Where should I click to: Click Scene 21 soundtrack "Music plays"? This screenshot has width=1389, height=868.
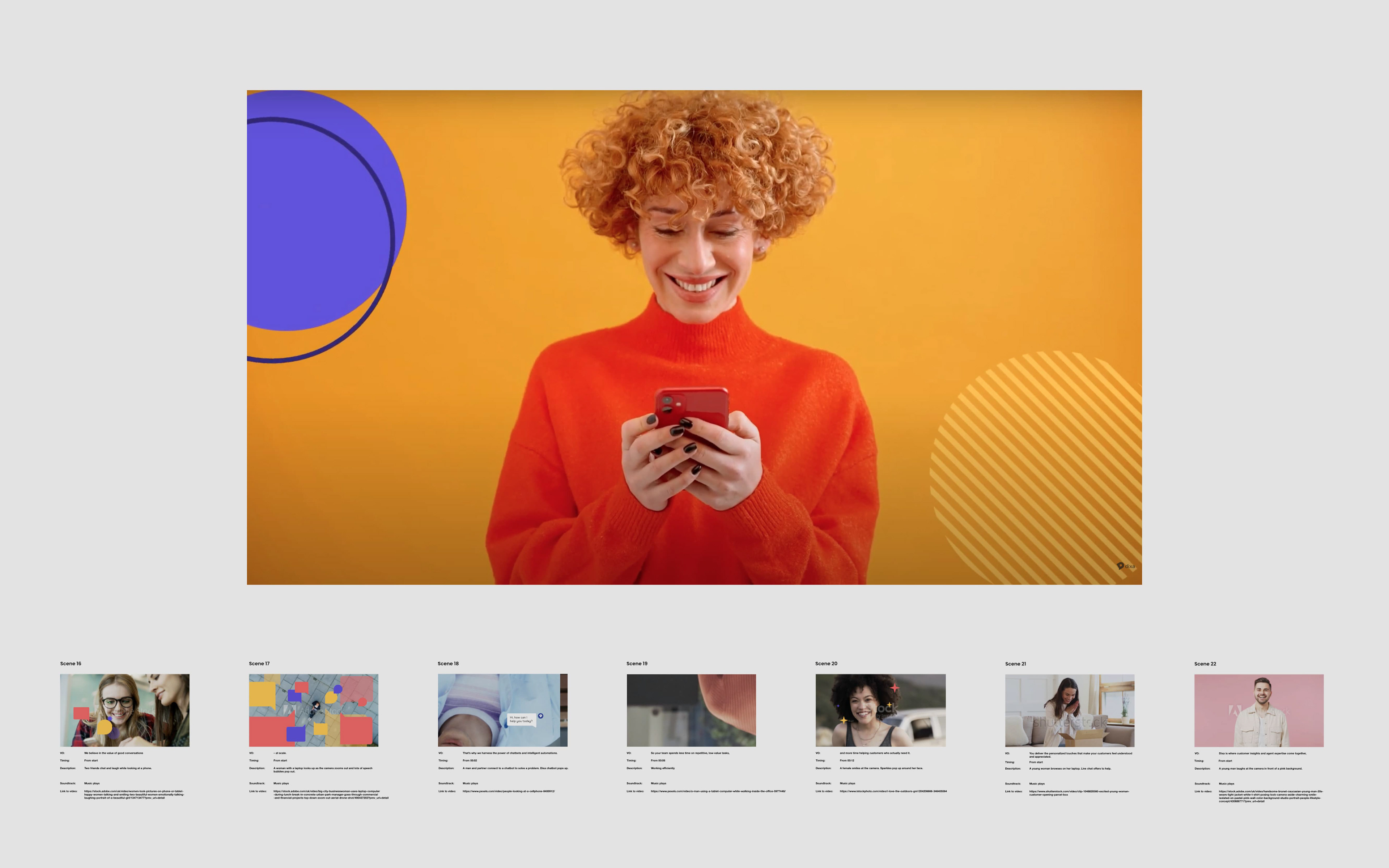(x=1037, y=784)
